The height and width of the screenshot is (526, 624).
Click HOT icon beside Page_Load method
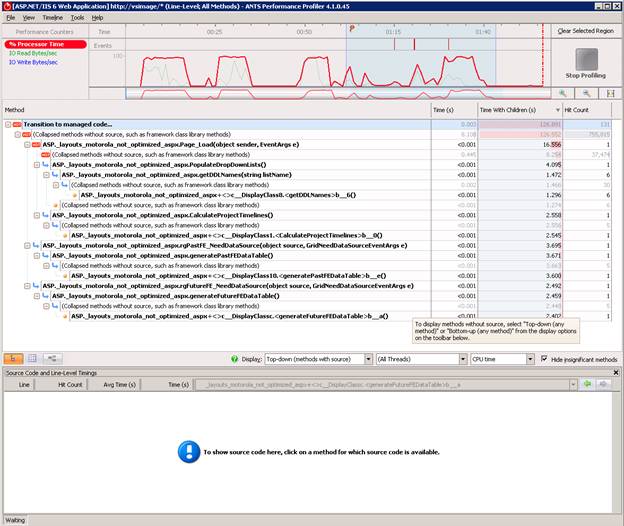[36, 144]
